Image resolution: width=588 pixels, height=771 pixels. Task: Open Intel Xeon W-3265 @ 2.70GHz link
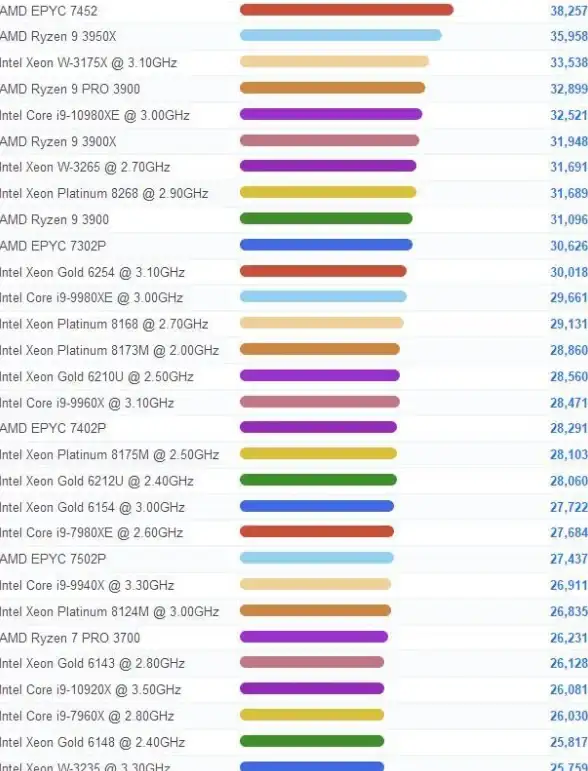click(x=85, y=167)
